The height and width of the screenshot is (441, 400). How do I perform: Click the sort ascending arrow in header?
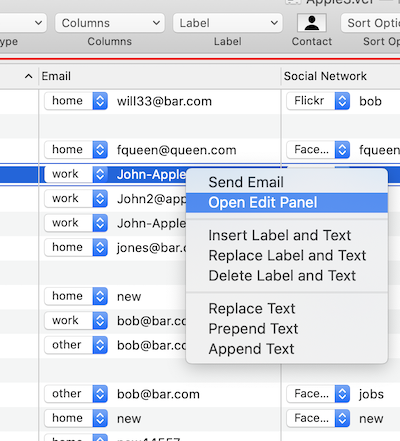point(29,76)
